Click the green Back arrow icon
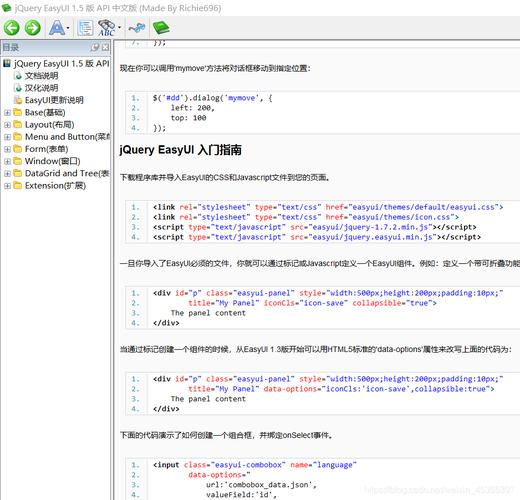The height and width of the screenshot is (500, 520). tap(12, 28)
